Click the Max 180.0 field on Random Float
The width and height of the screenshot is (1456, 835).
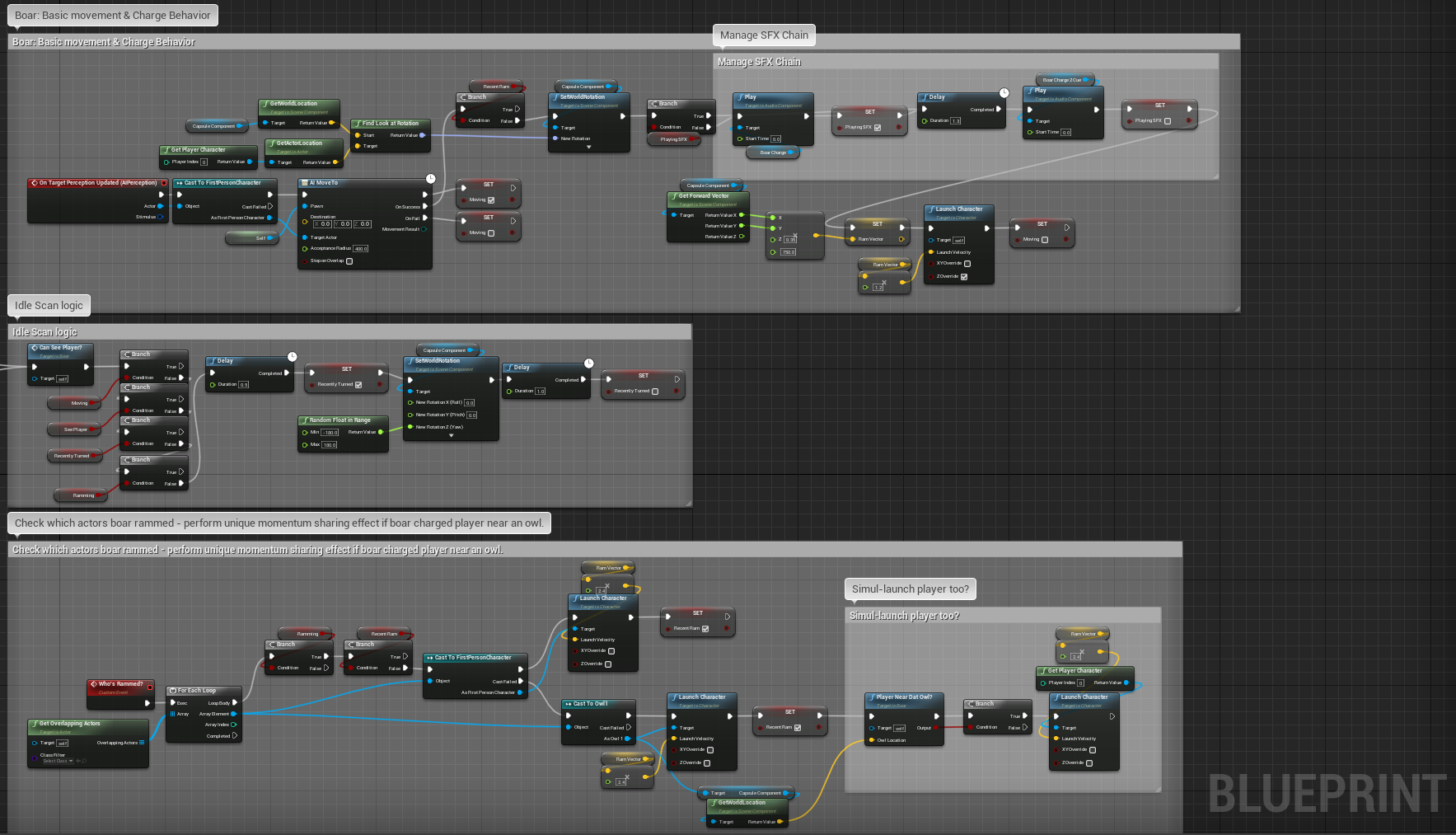point(330,445)
